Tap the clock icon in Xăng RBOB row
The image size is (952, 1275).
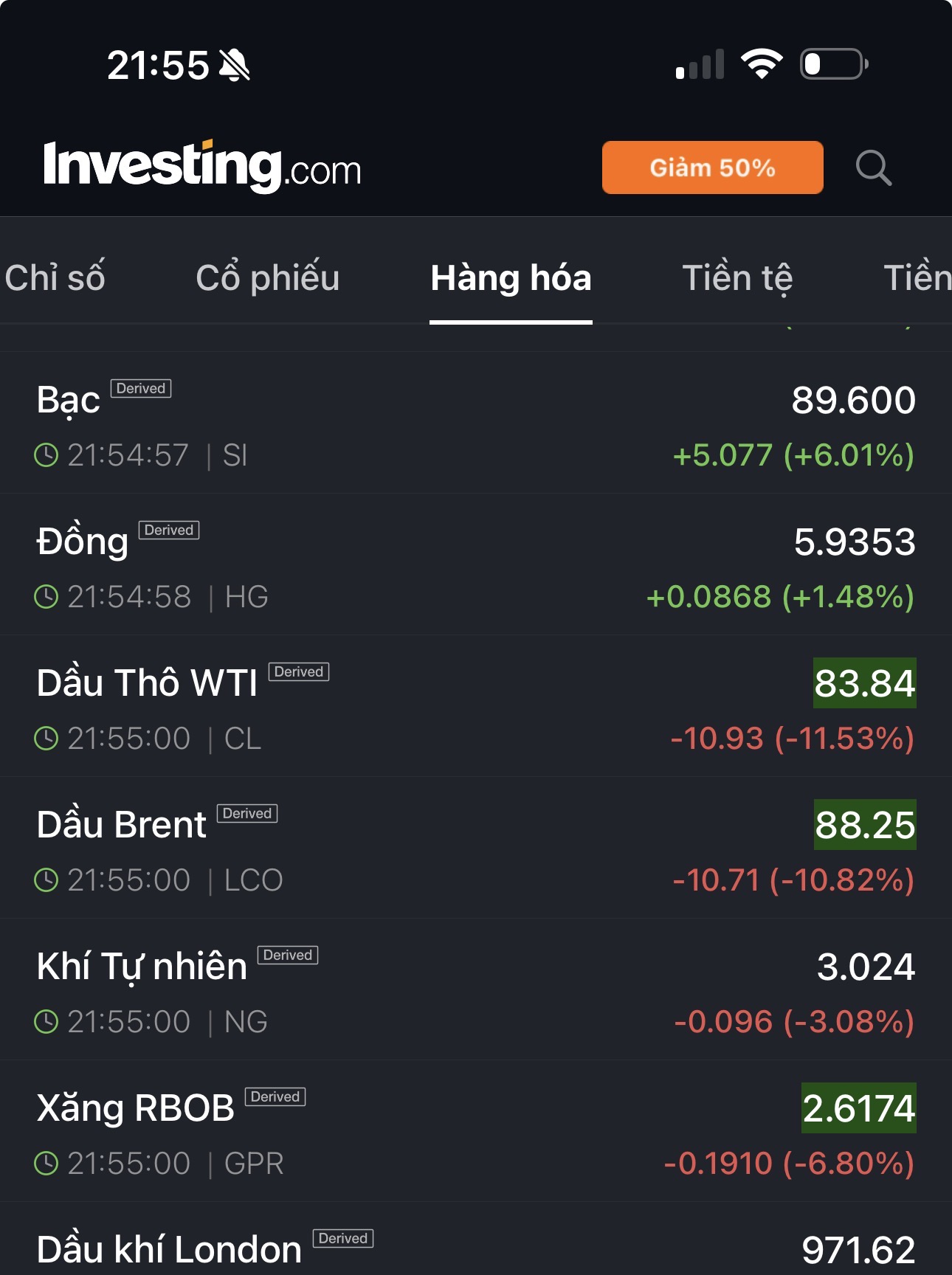point(46,1164)
